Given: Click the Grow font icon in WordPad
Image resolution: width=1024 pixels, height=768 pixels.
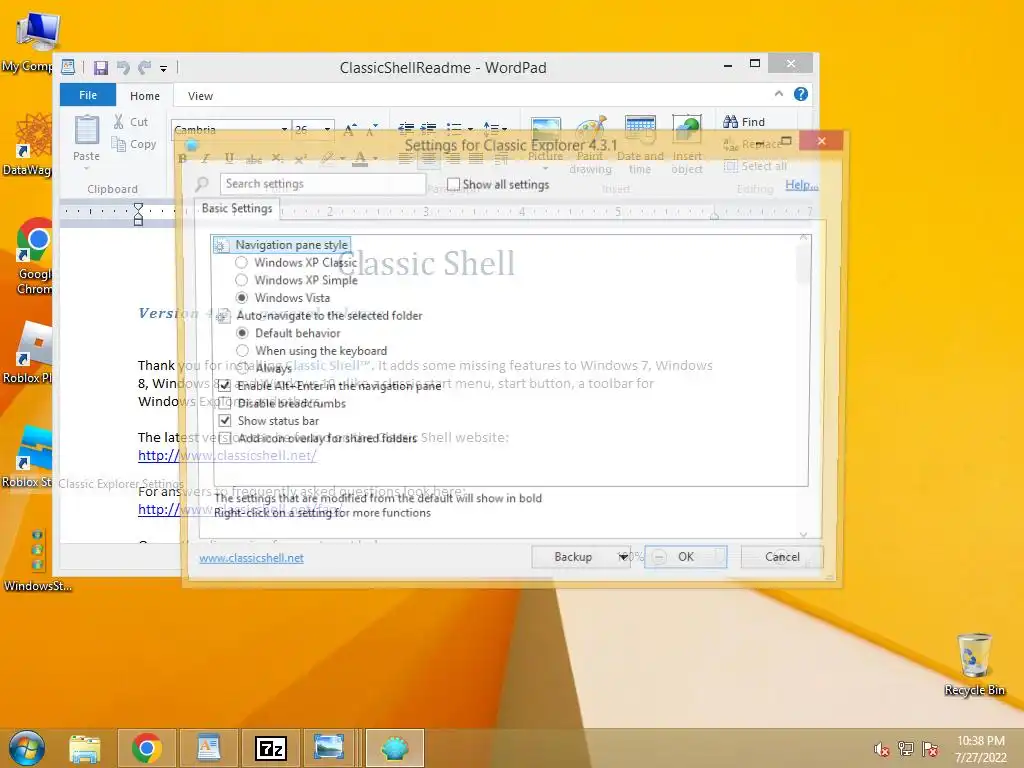Looking at the screenshot, I should click(x=349, y=129).
